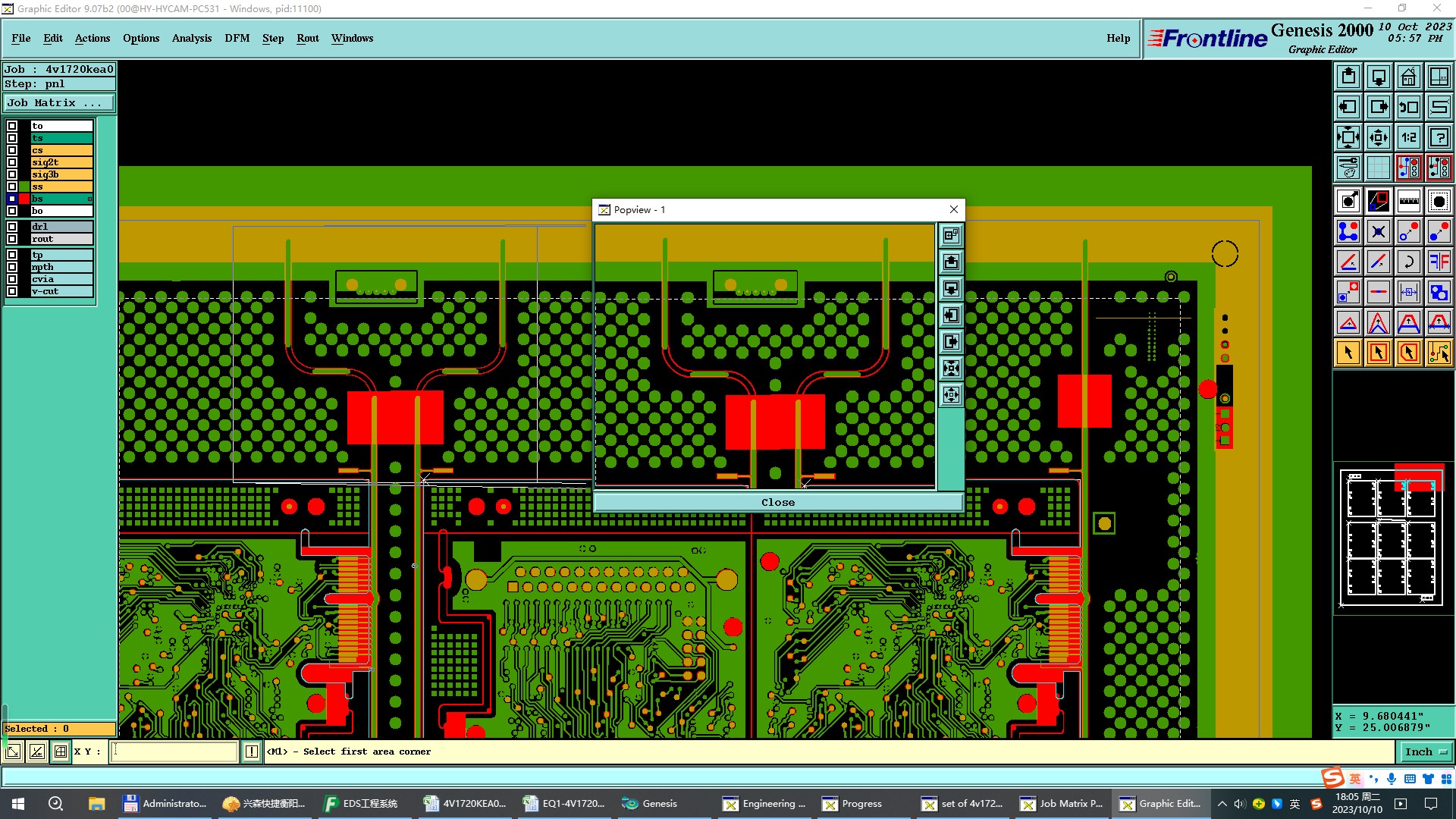
Task: Open the Inch units dropdown
Action: [1426, 752]
